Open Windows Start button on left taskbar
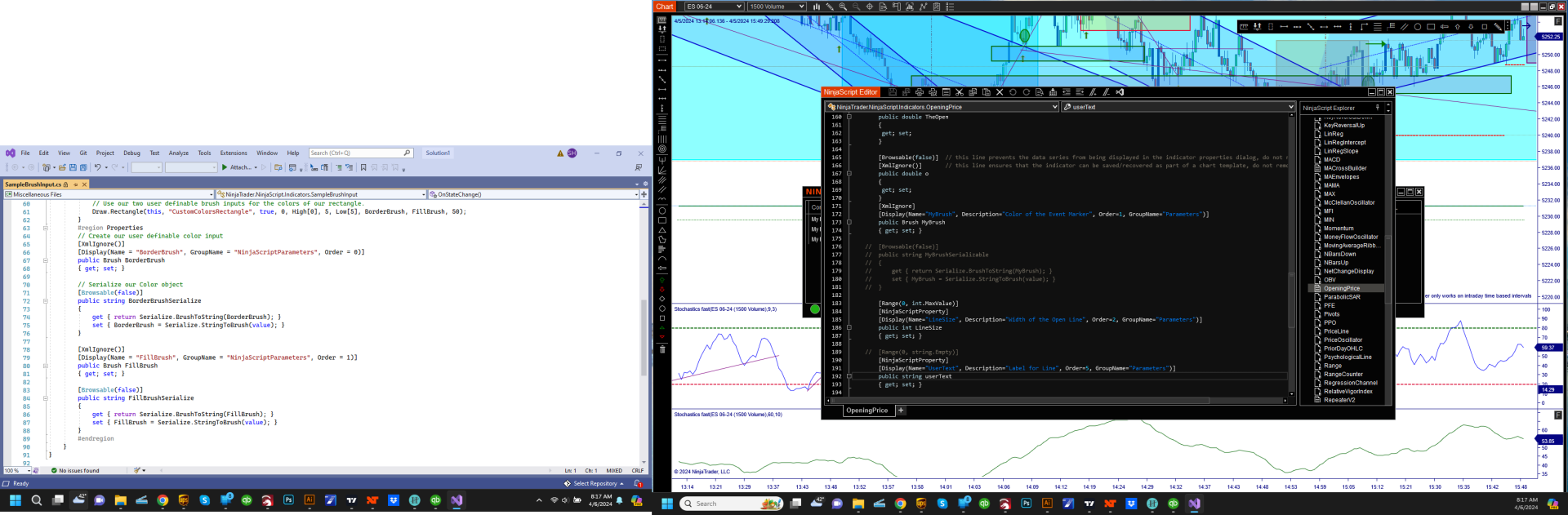 [x=16, y=500]
